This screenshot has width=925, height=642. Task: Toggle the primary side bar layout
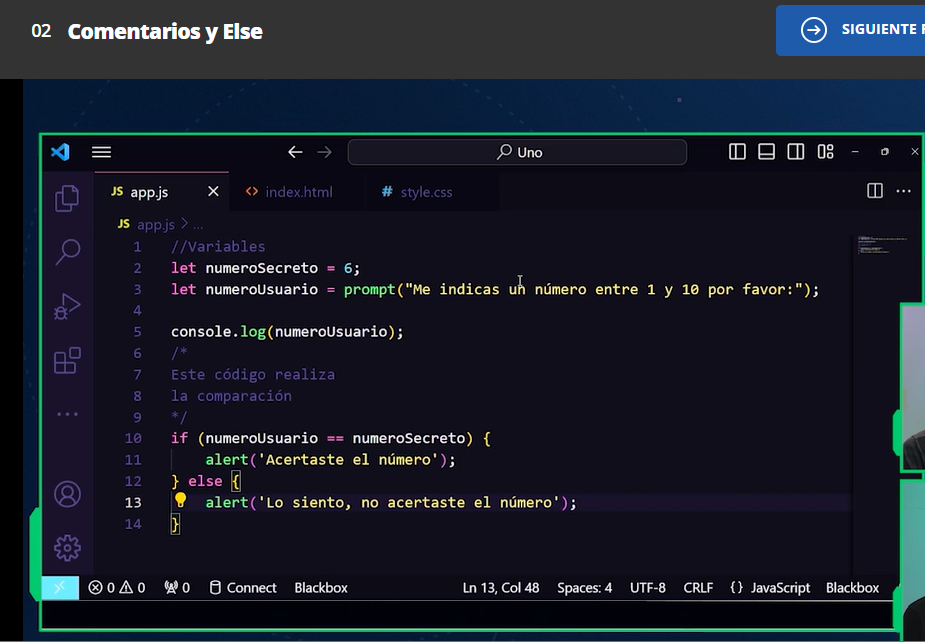point(737,152)
